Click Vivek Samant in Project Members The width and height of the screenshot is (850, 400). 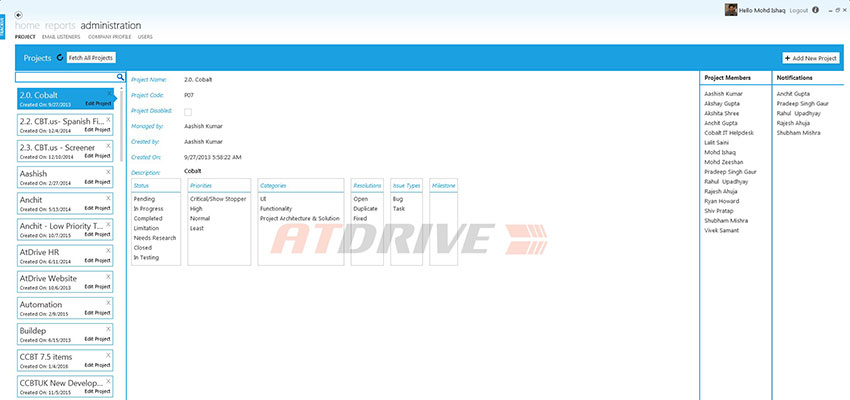pos(721,230)
